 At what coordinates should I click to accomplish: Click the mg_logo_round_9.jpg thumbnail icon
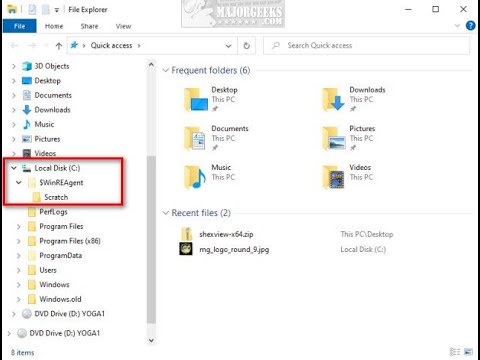[186, 249]
